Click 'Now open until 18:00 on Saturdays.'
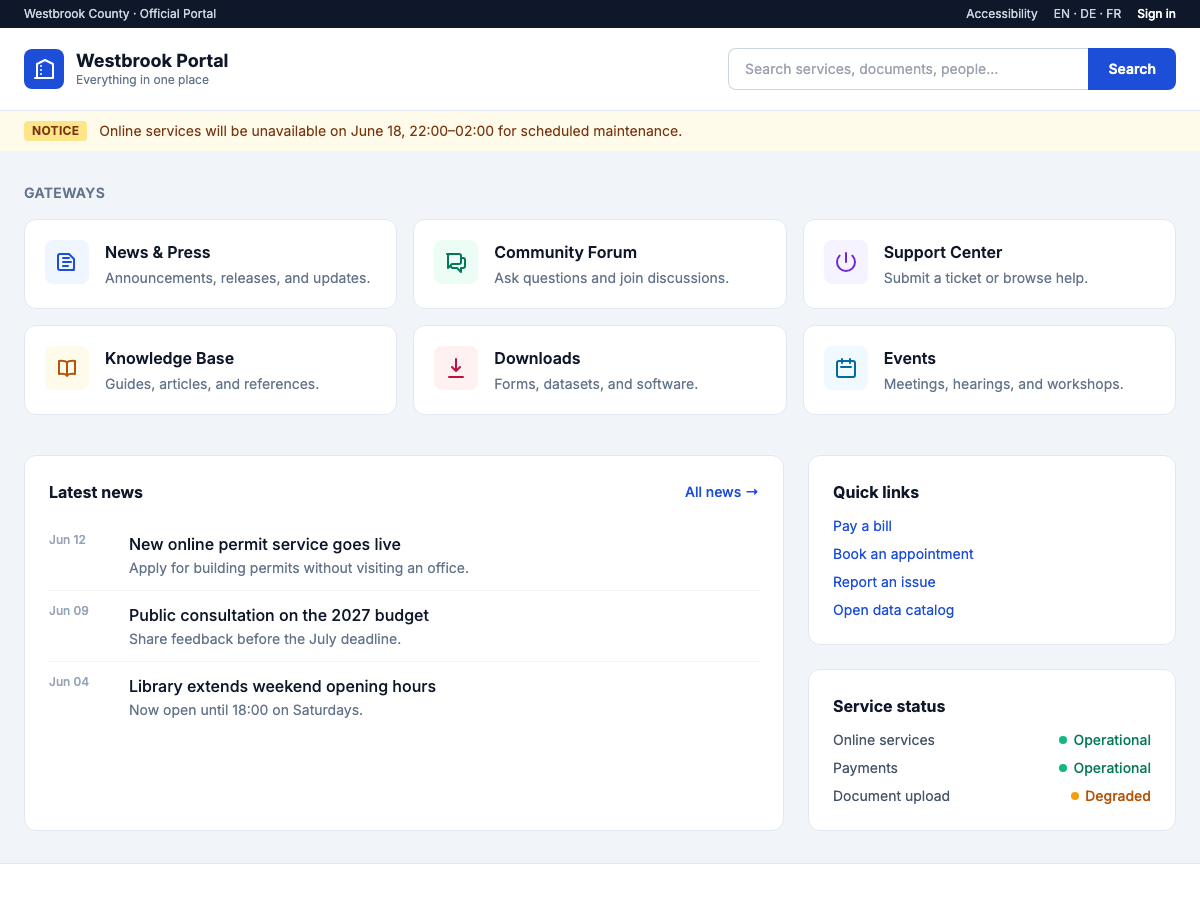The image size is (1200, 900). click(x=246, y=710)
